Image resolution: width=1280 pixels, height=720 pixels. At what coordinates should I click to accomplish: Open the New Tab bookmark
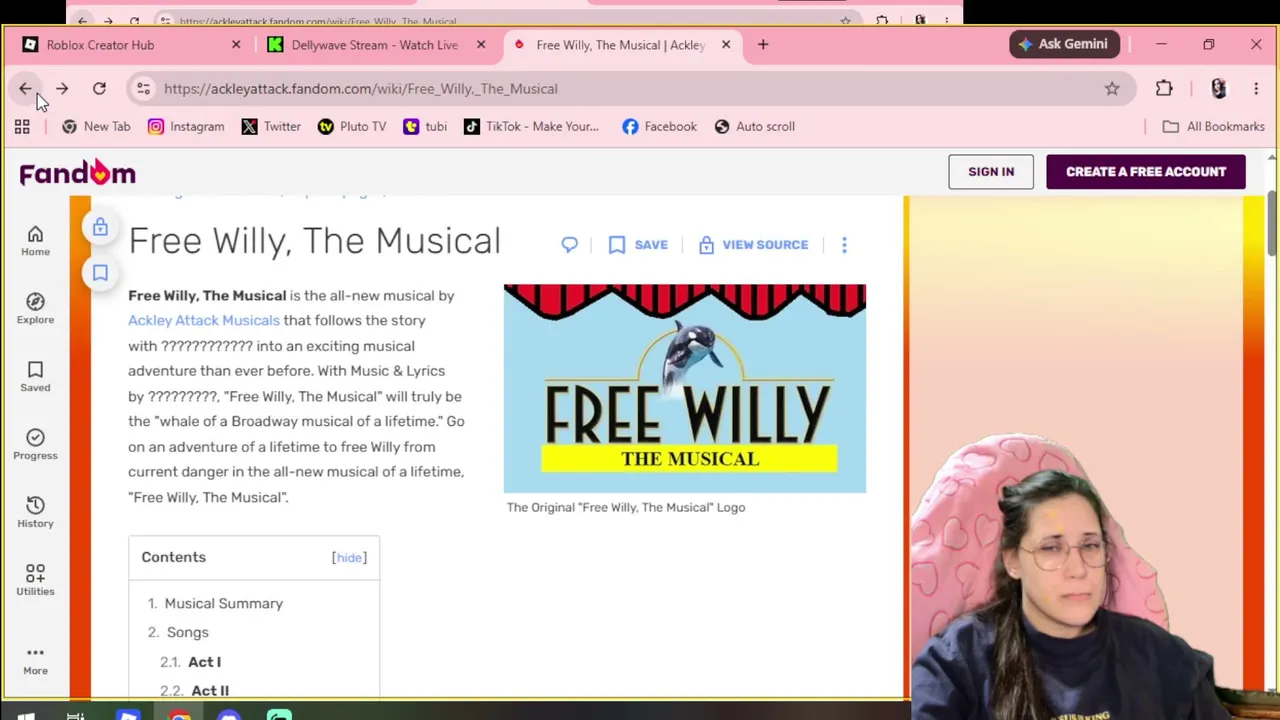click(x=96, y=126)
